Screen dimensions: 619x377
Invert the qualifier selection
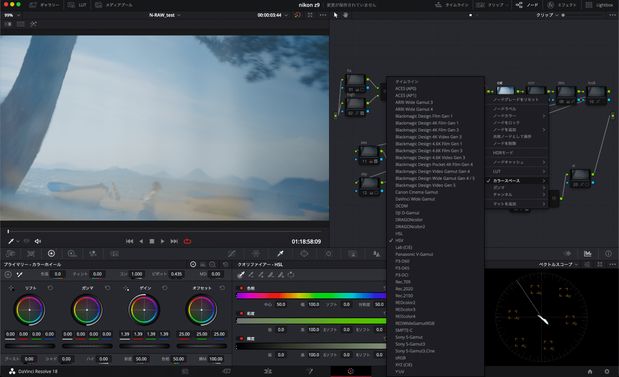[x=291, y=275]
